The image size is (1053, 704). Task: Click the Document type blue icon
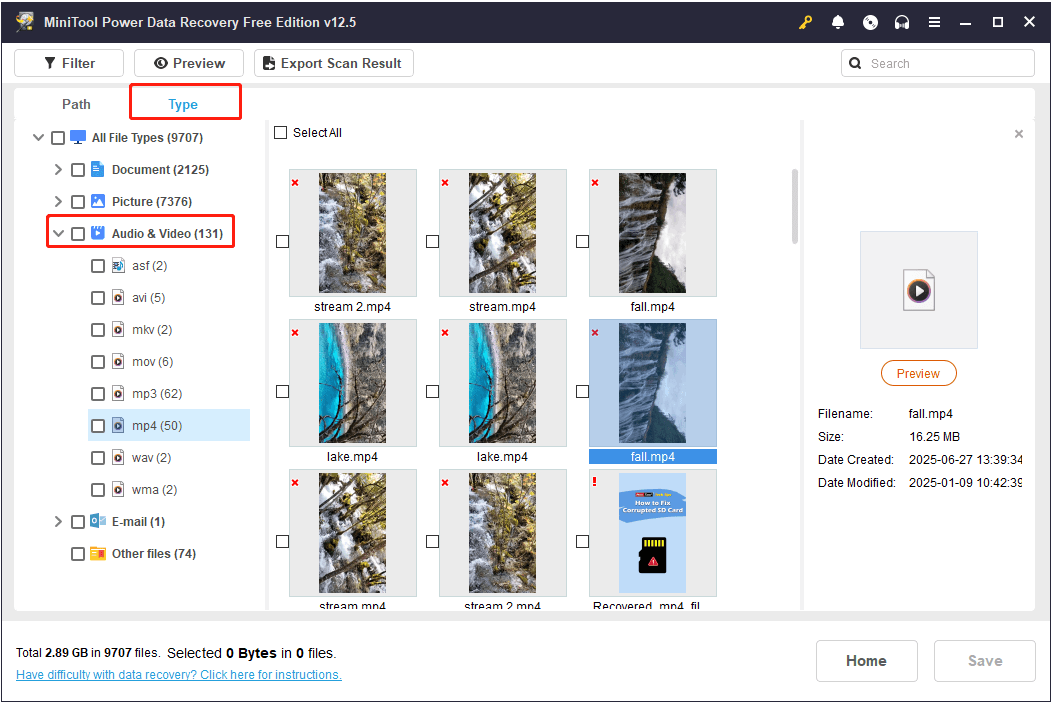[x=98, y=169]
